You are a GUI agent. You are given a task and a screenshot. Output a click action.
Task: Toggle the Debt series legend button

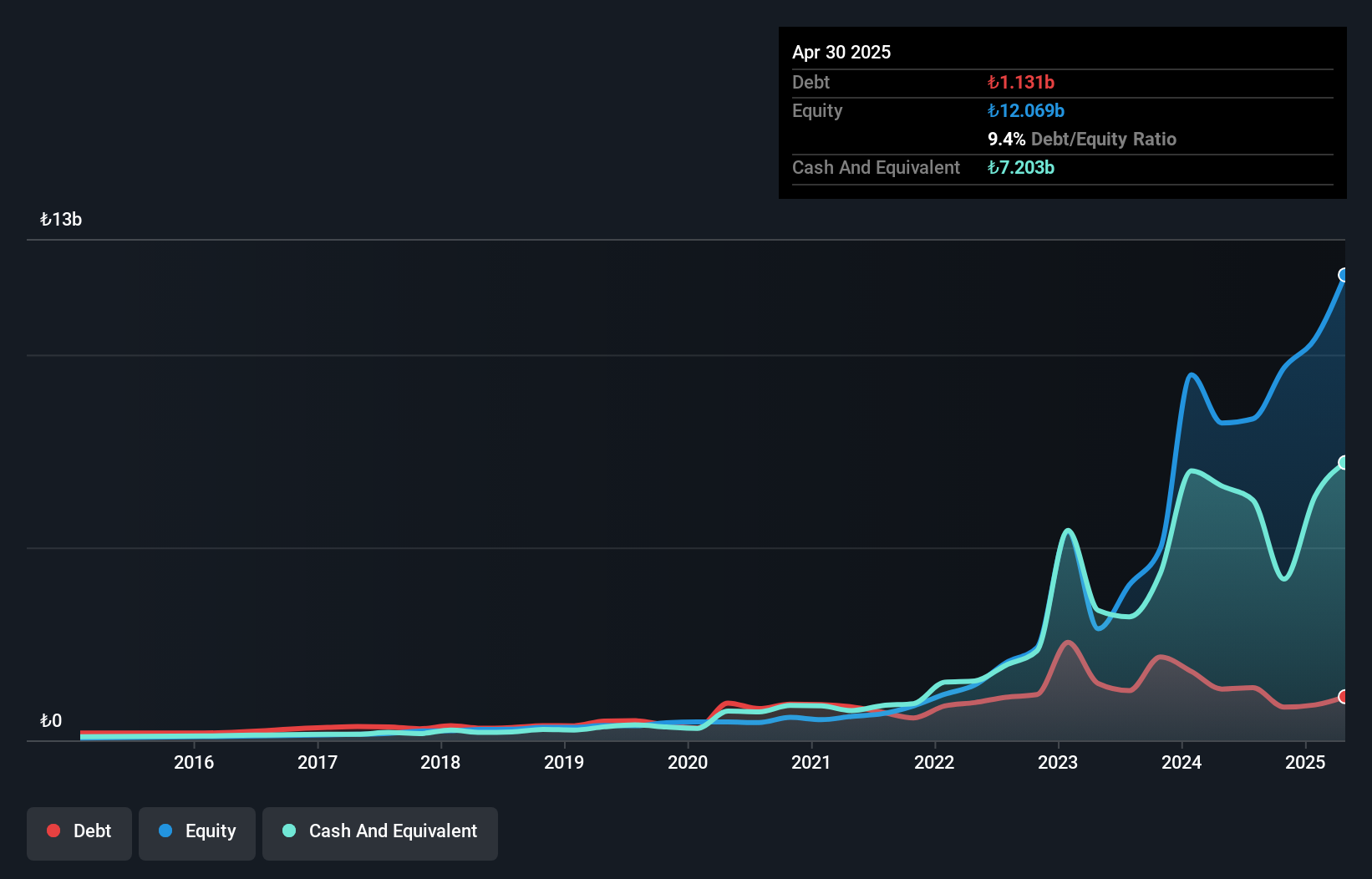tap(79, 833)
